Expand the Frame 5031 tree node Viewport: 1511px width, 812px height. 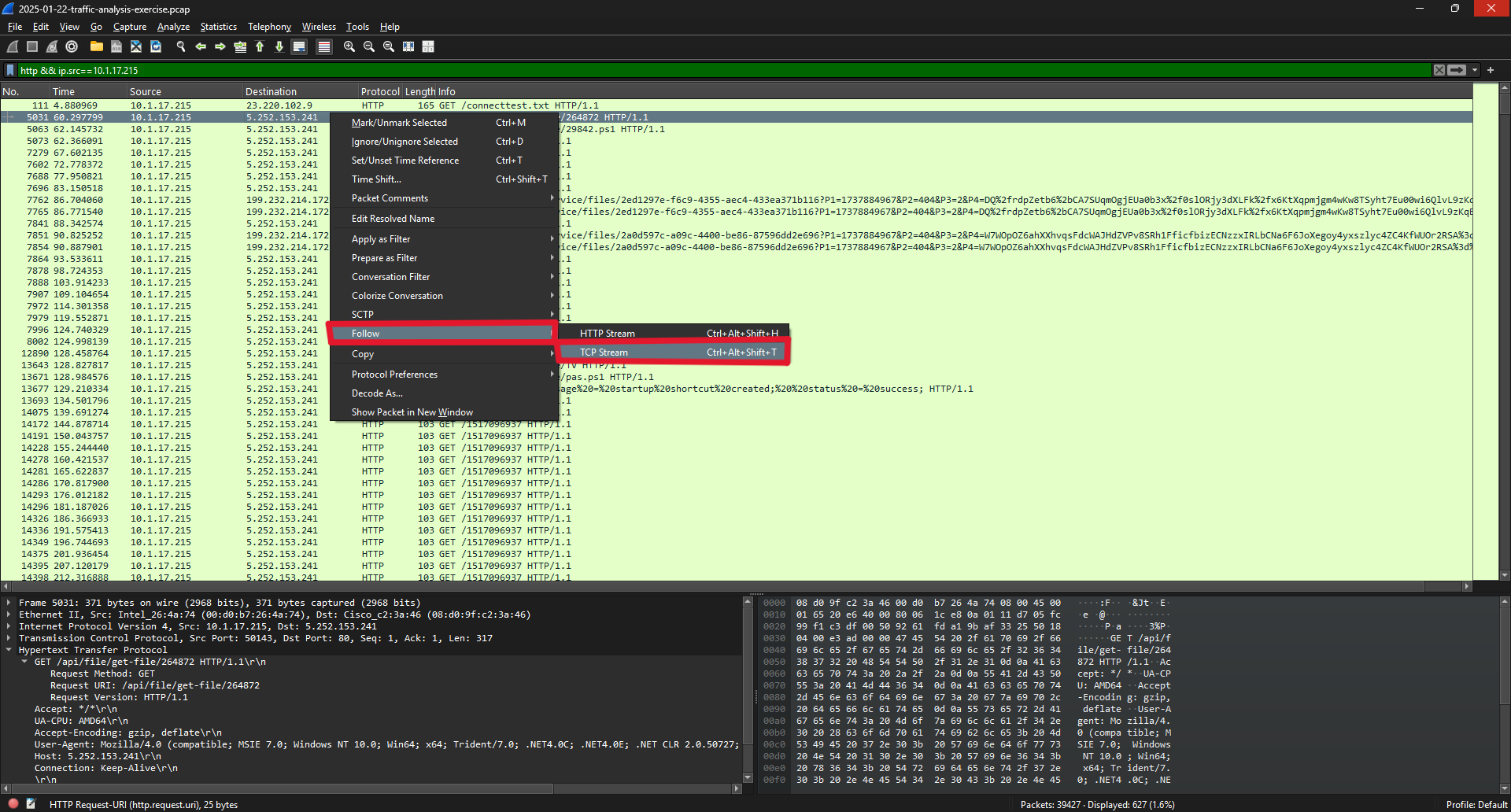[x=9, y=603]
